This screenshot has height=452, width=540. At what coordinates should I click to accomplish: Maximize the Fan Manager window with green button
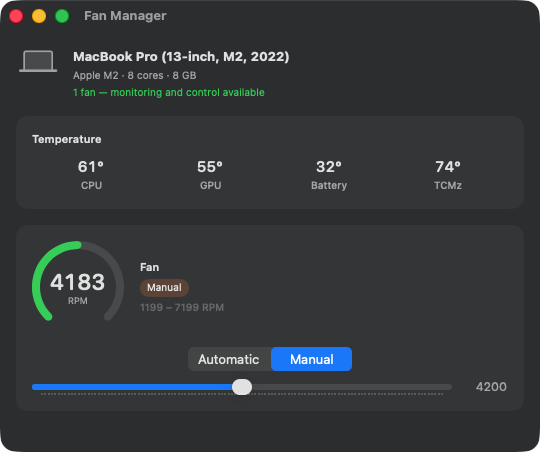pos(62,16)
